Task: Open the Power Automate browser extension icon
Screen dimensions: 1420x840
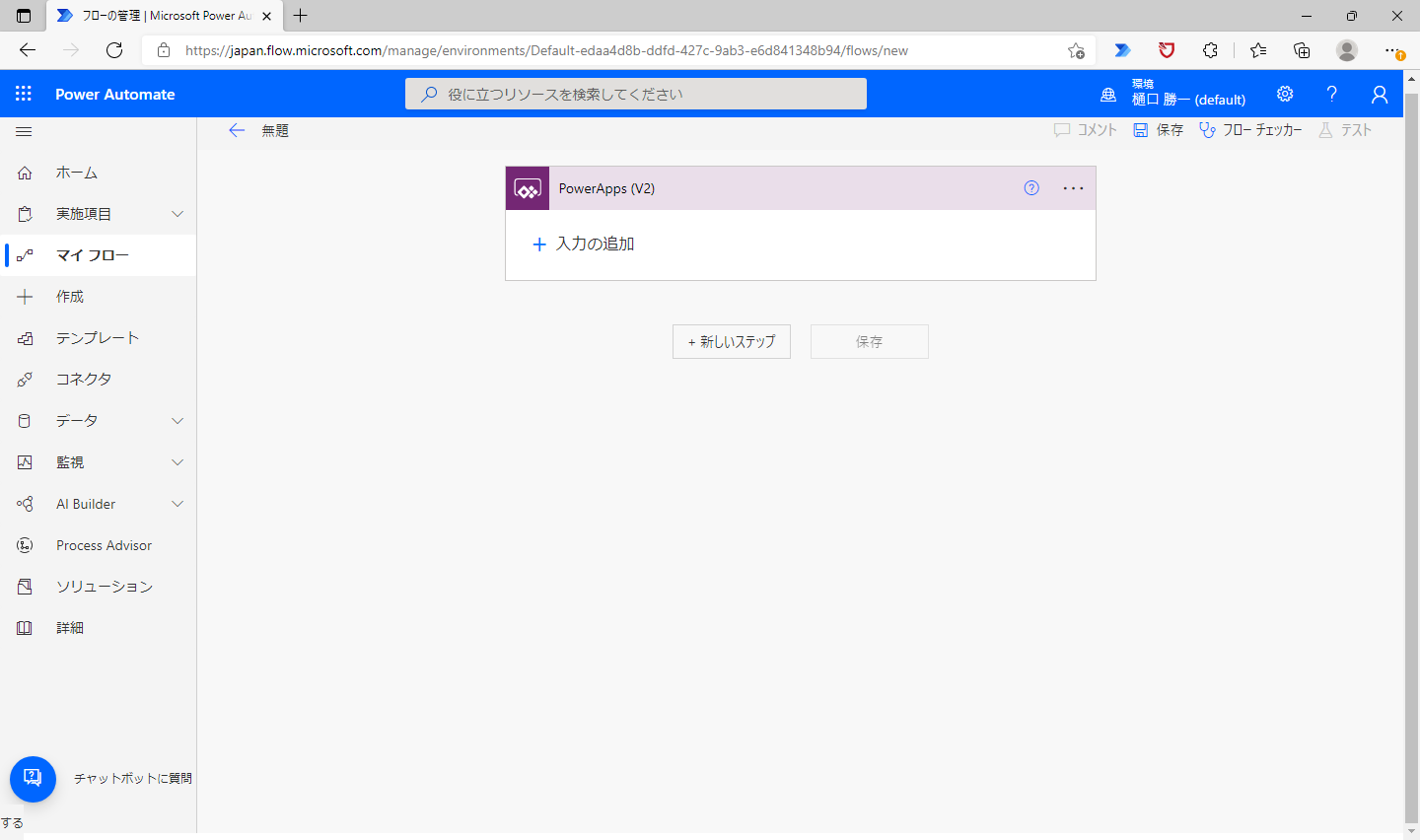Action: 1122,50
